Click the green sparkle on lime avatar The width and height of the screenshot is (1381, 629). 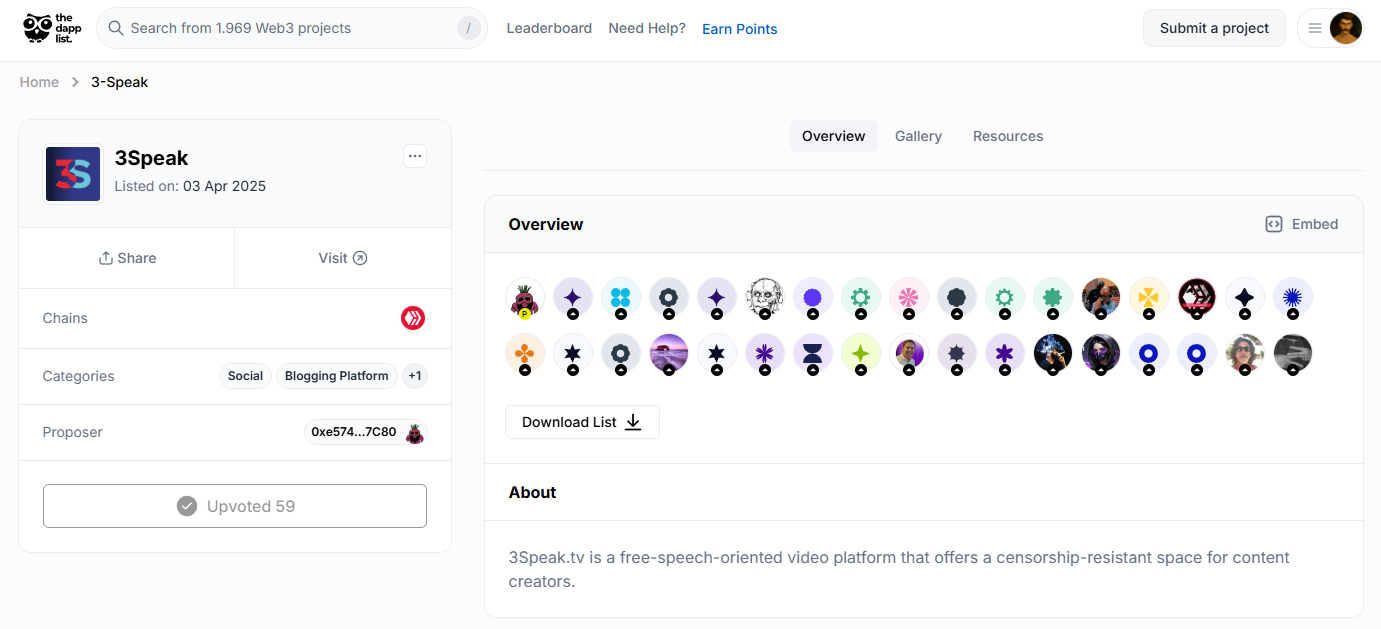point(861,354)
